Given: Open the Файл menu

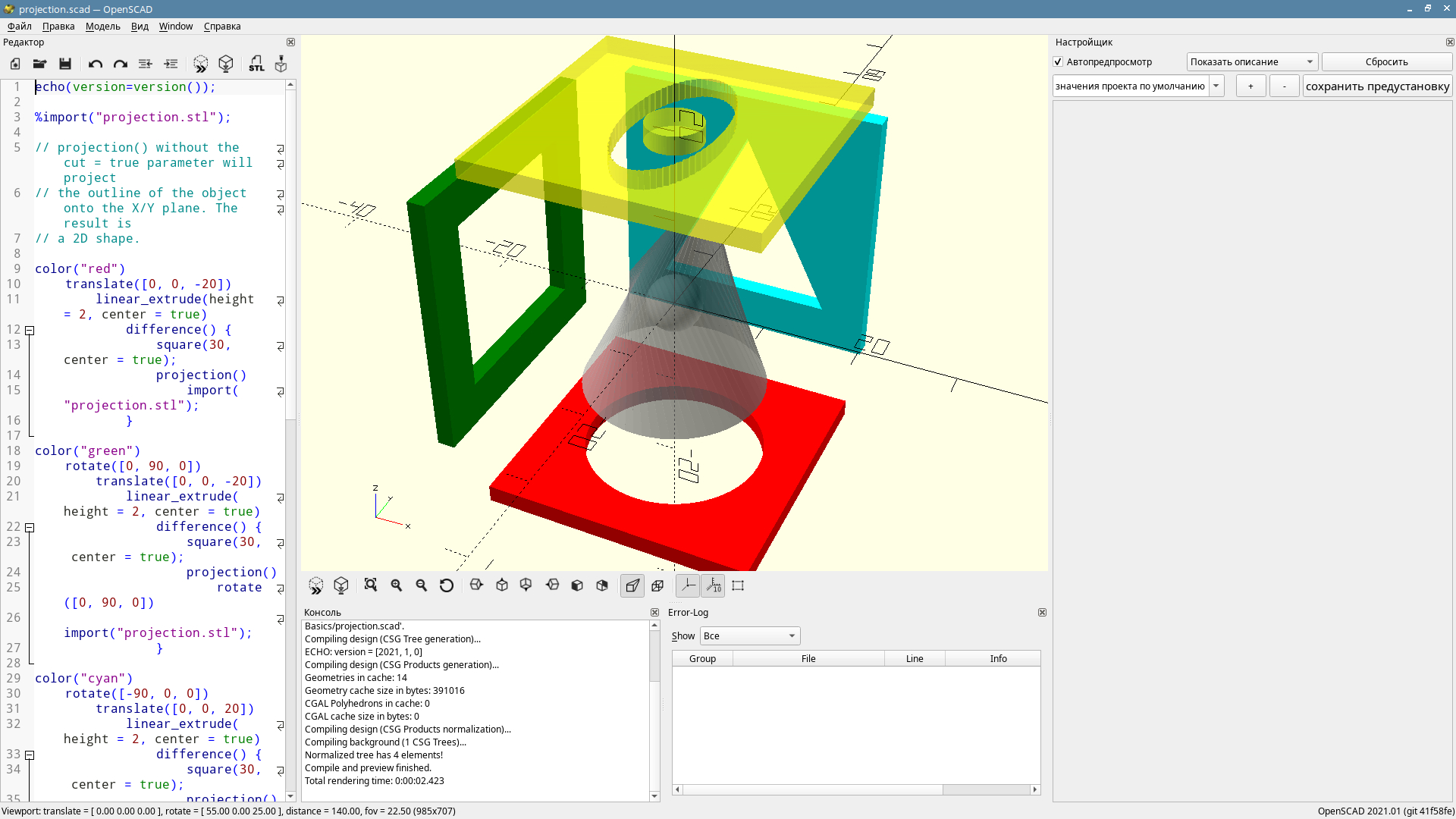Looking at the screenshot, I should (20, 27).
